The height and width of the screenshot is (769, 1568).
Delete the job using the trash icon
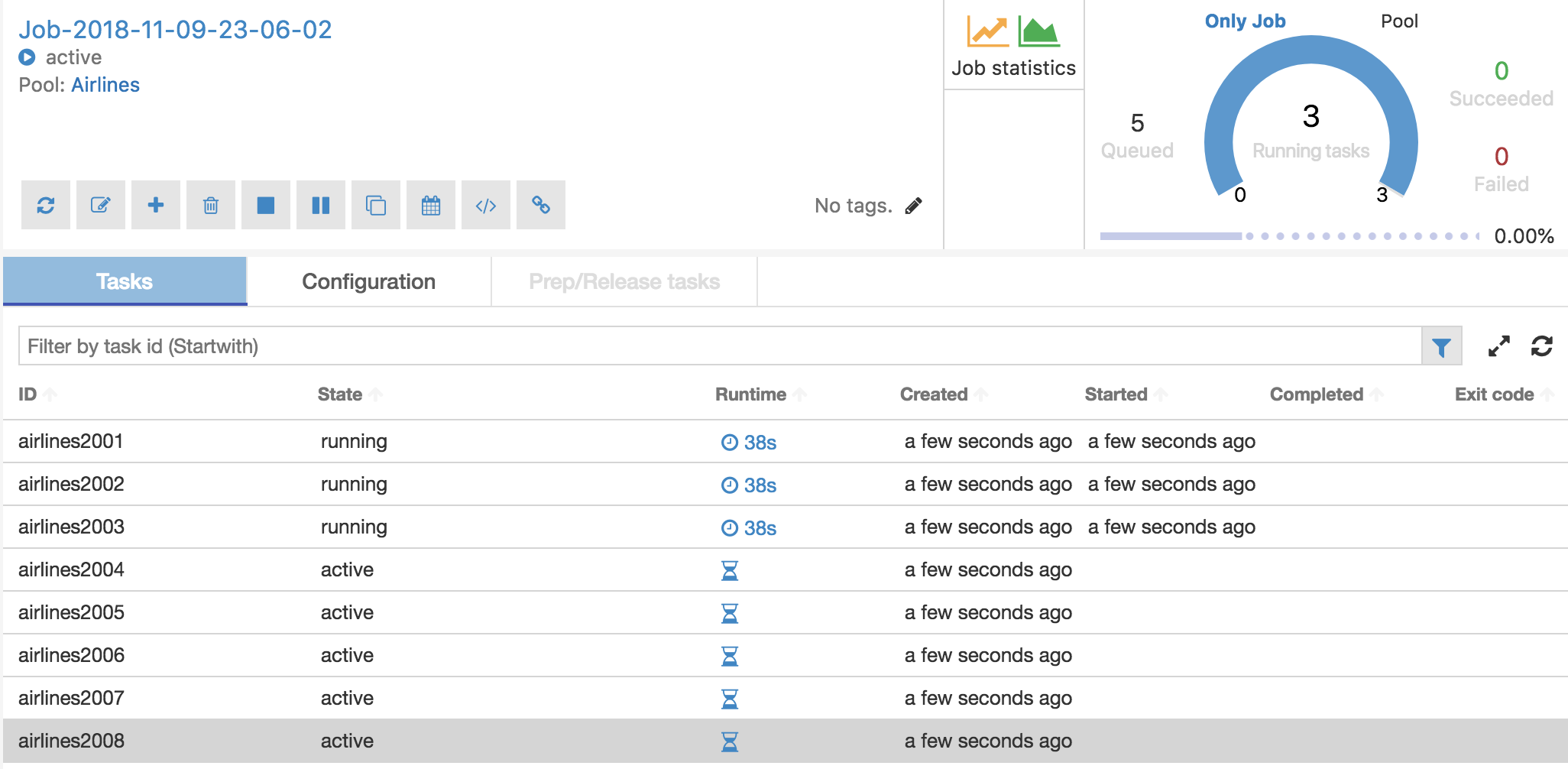point(211,205)
